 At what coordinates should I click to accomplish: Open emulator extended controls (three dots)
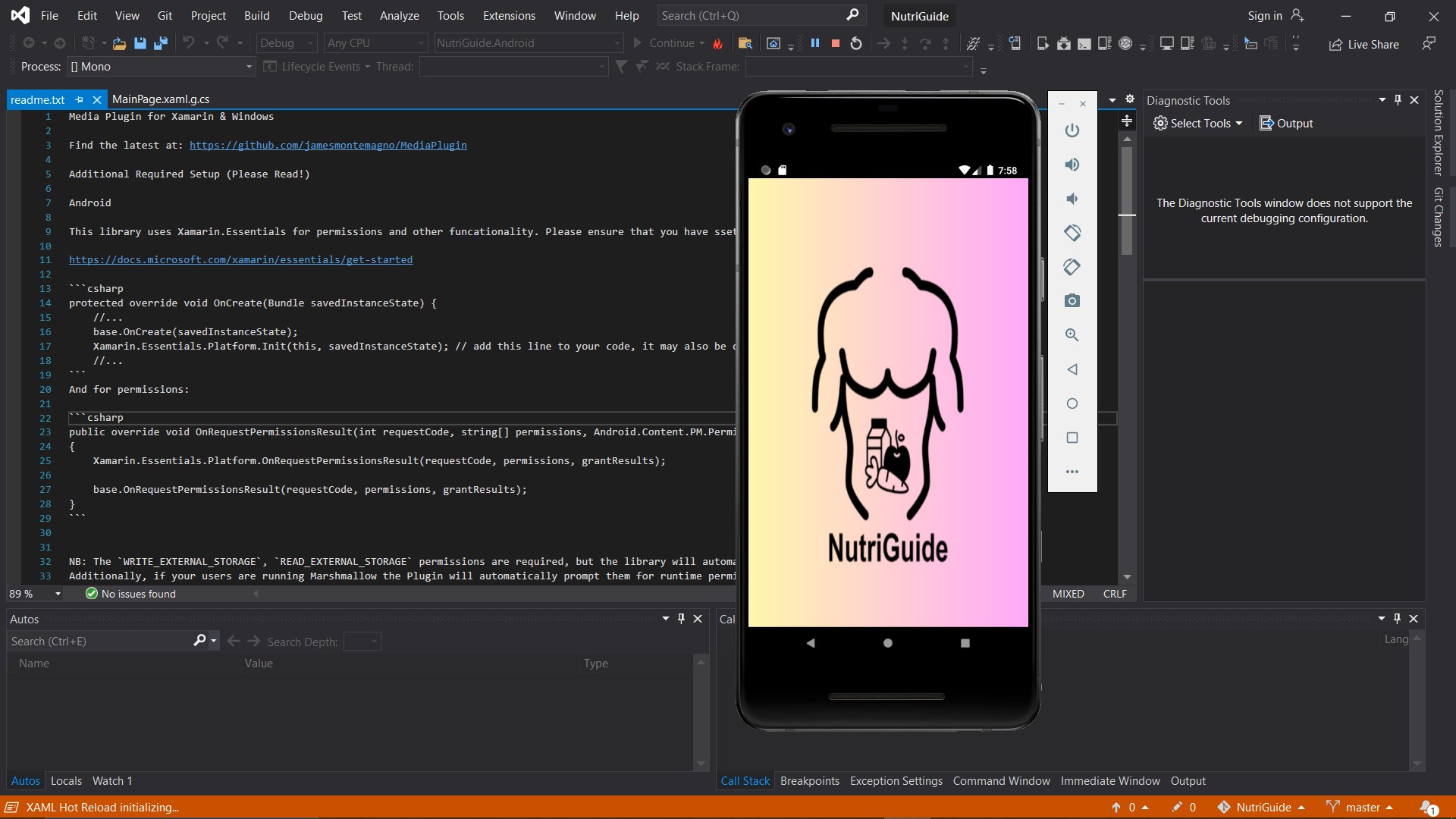(1072, 472)
